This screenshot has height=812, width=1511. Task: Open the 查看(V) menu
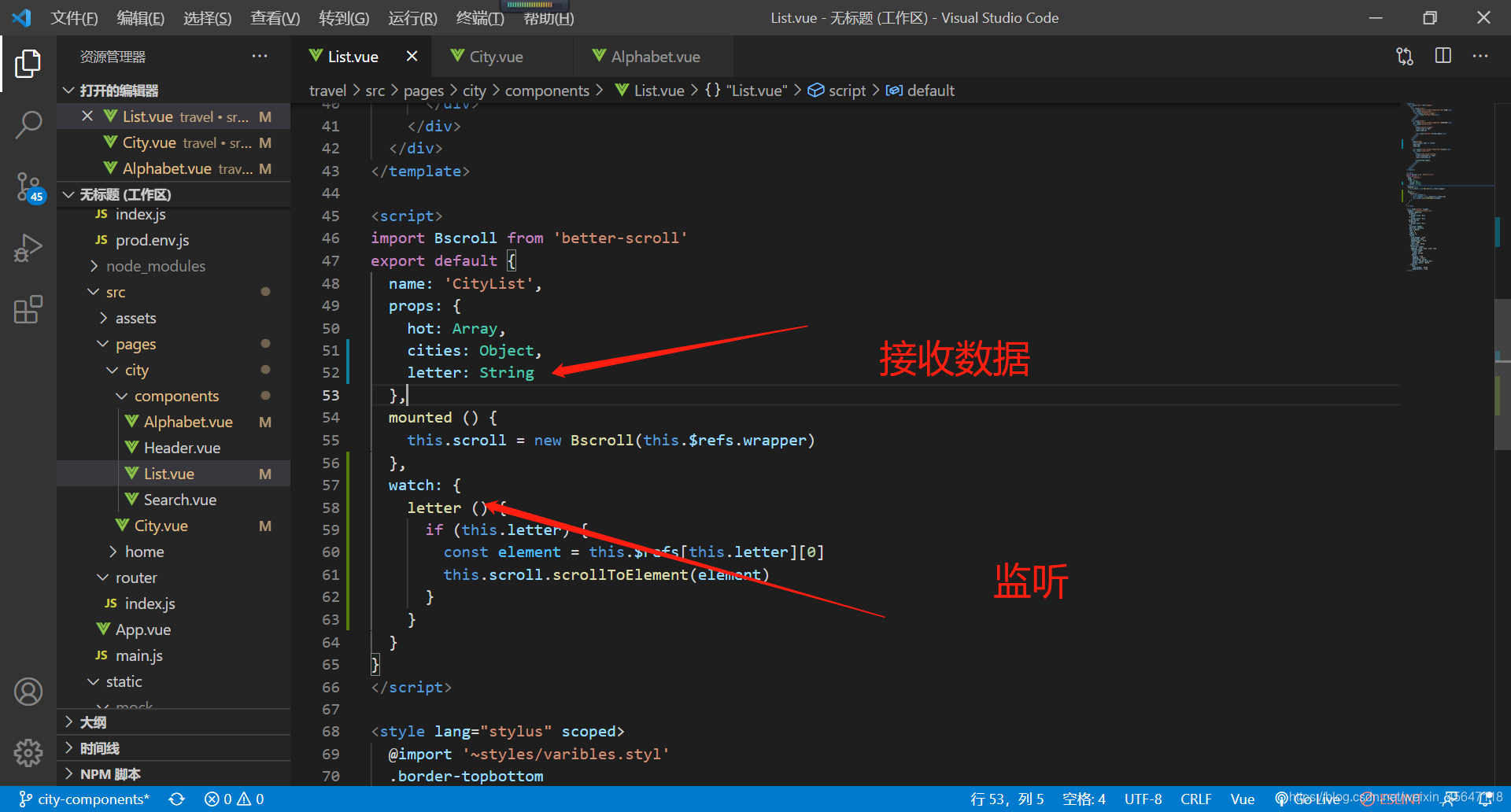point(275,18)
